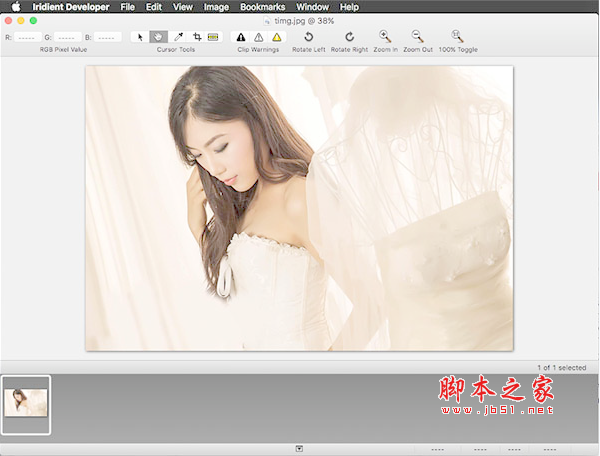This screenshot has width=600, height=456.
Task: Select the timg.jpg thumbnail in filmstrip
Action: pos(26,404)
